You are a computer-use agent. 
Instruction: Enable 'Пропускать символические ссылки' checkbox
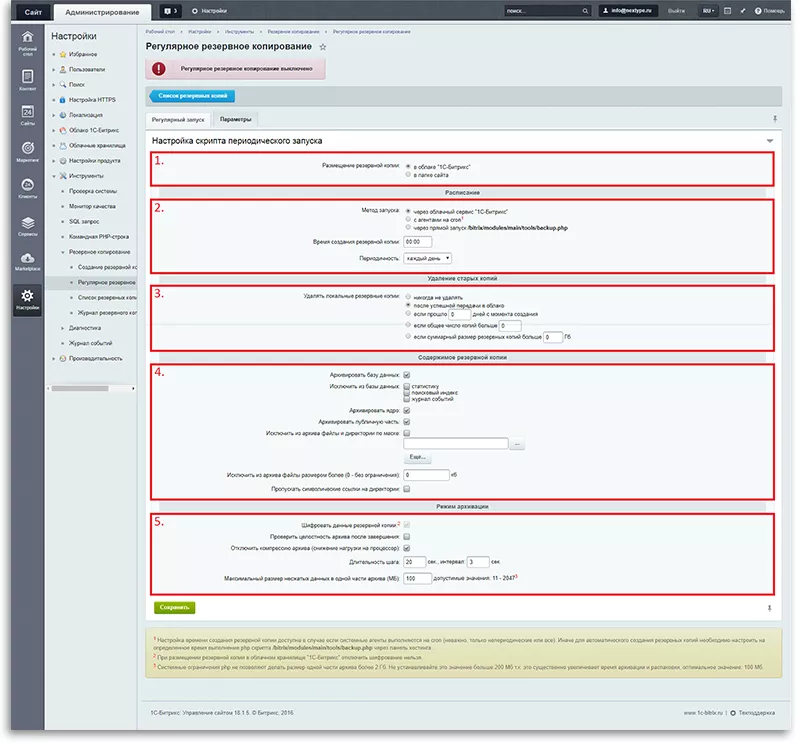407,489
